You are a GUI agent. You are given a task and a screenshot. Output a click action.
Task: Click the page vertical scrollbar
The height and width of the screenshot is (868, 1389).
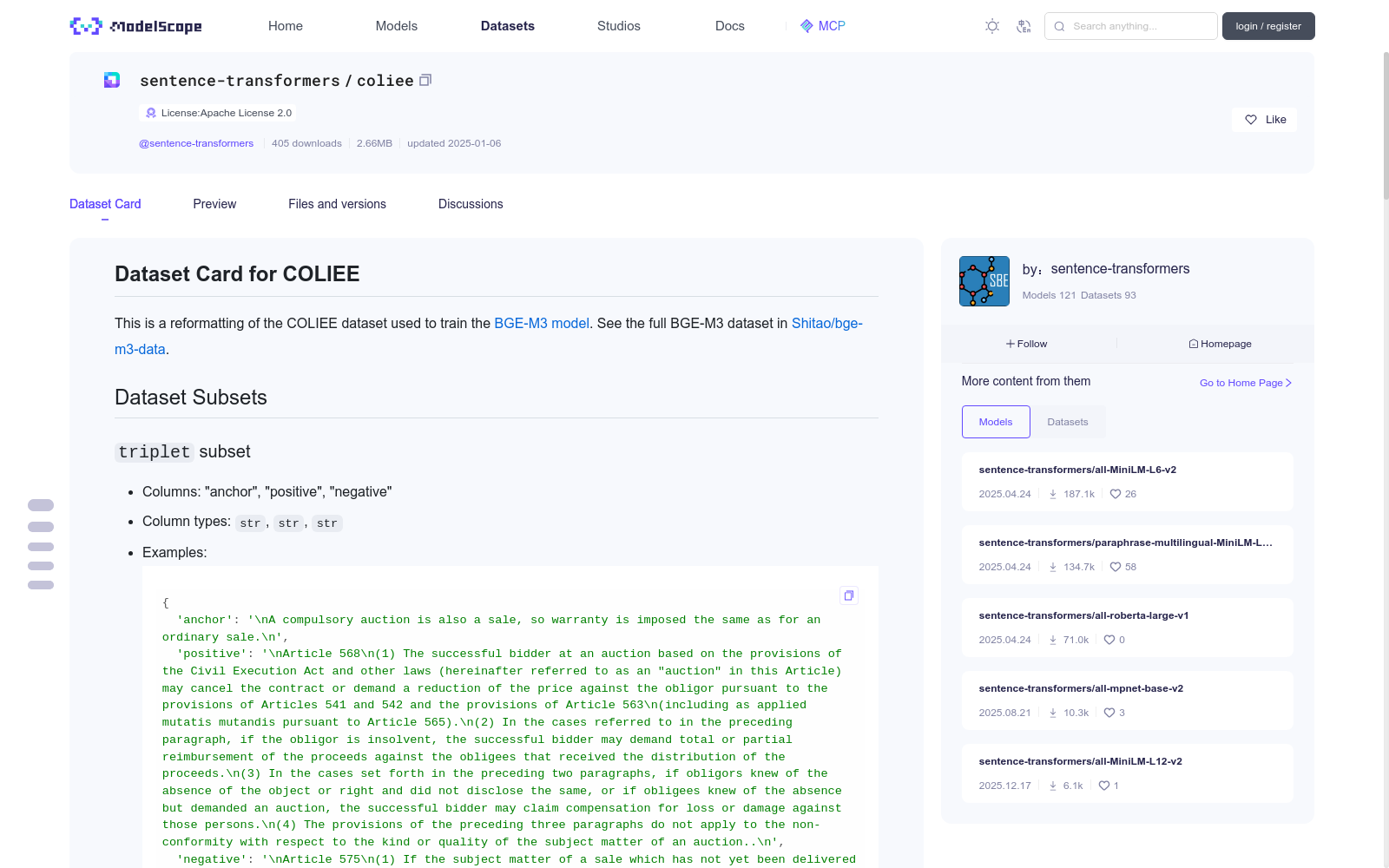click(1386, 126)
